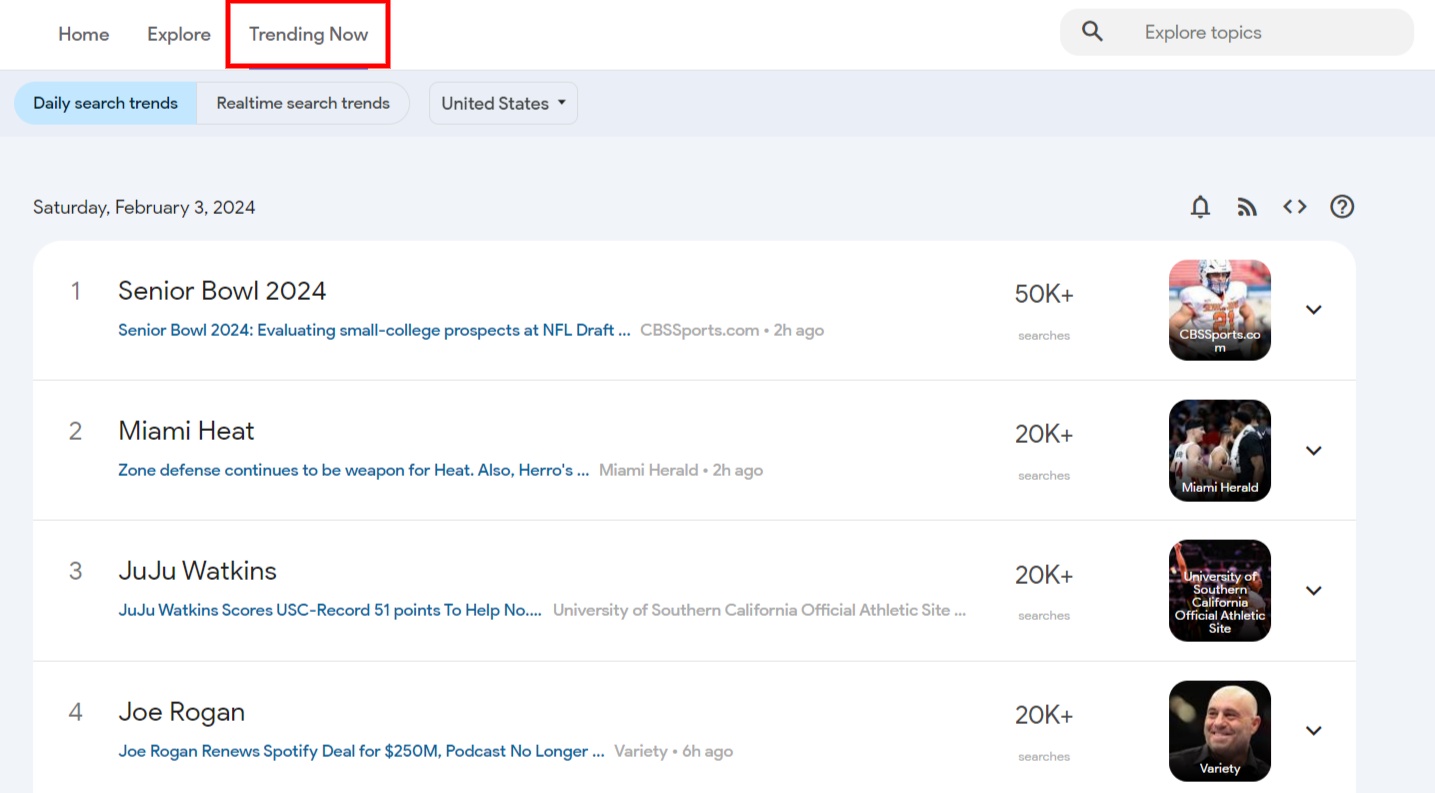Open the United States country dropdown
This screenshot has height=793, width=1435.
coord(503,103)
